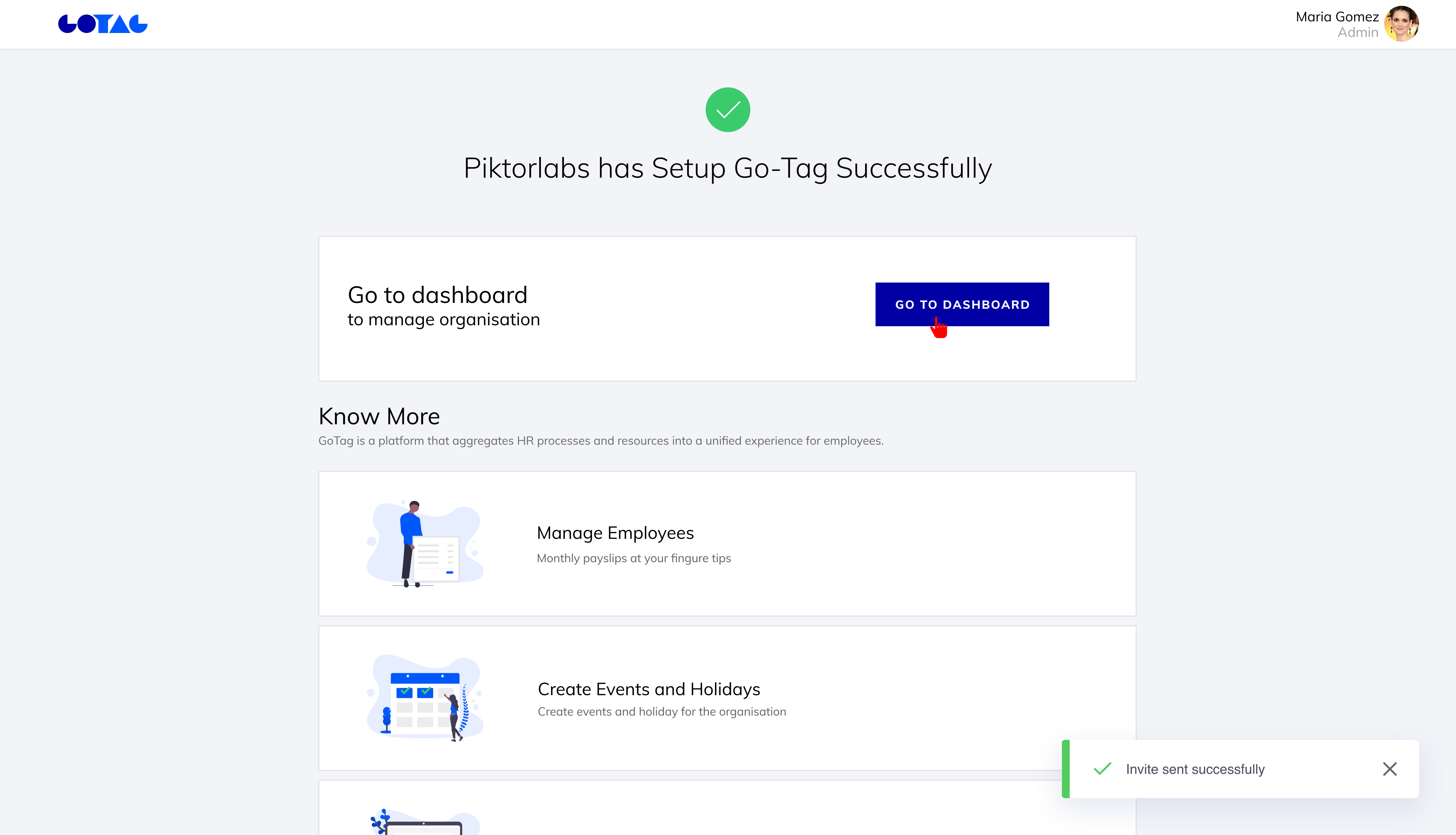Click the green success checkmark circle
This screenshot has height=835, width=1456.
[x=727, y=109]
